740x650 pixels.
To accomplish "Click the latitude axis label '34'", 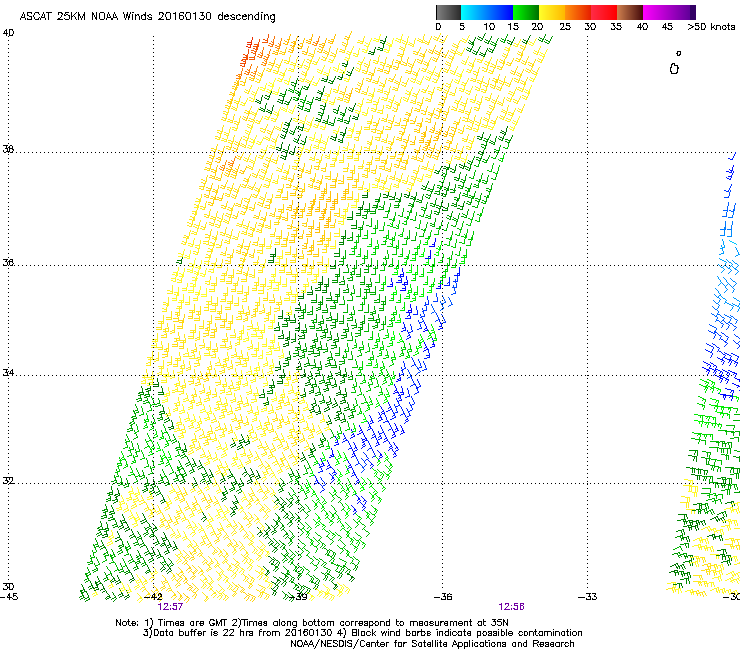I will [x=8, y=373].
